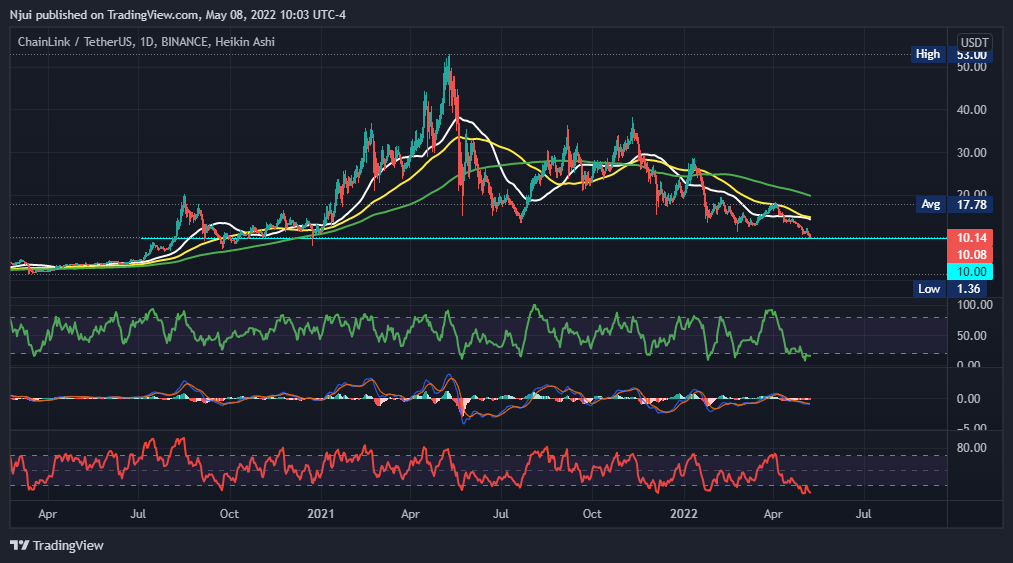
Task: Click the candle peak near the all-time high
Action: coord(448,60)
